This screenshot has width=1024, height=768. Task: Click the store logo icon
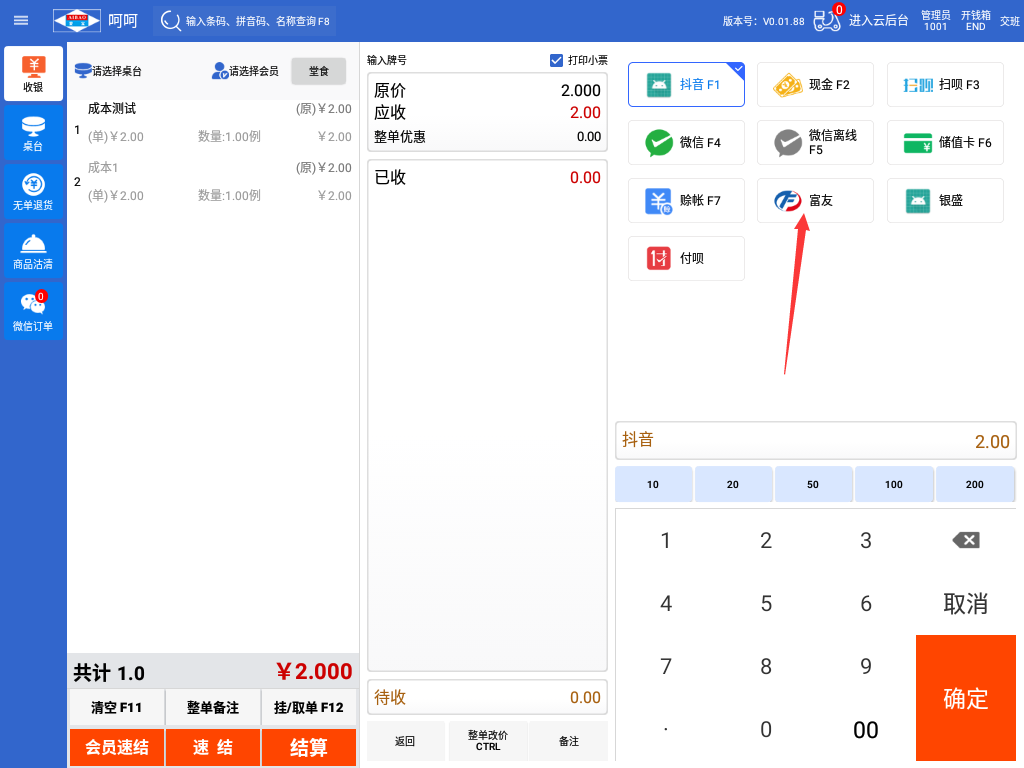[x=77, y=20]
